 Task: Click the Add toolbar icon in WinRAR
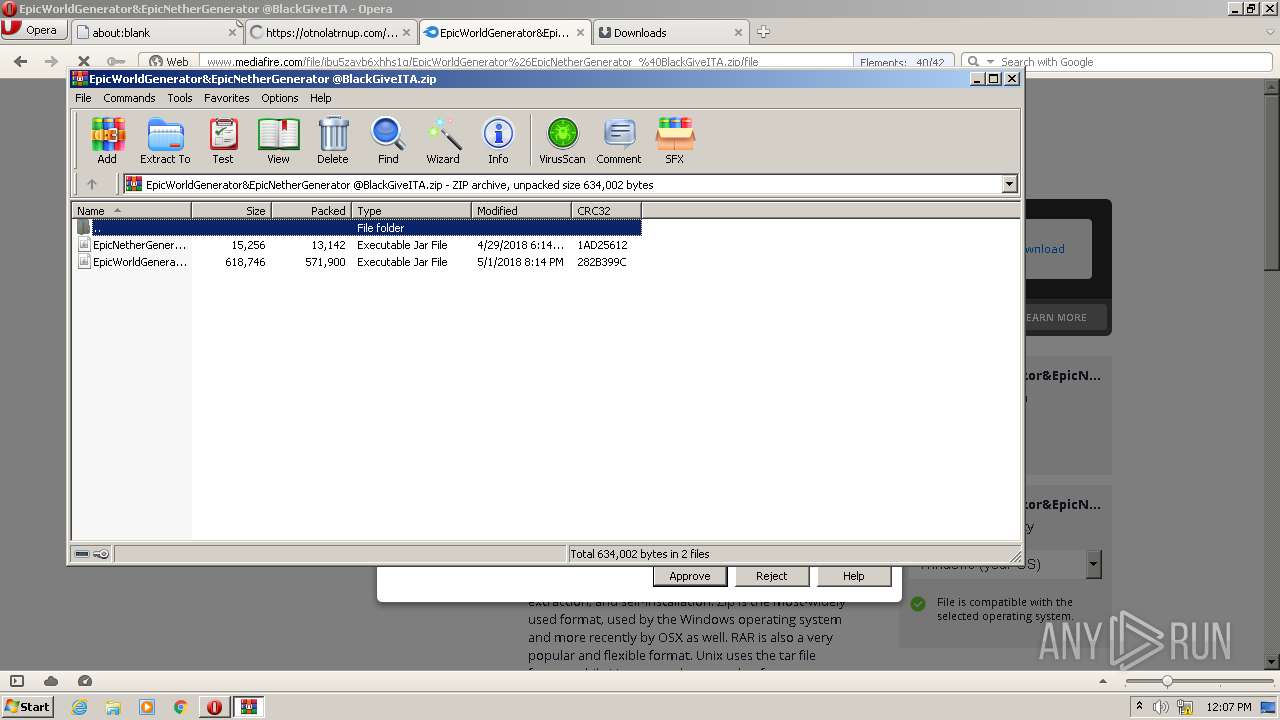pyautogui.click(x=107, y=140)
